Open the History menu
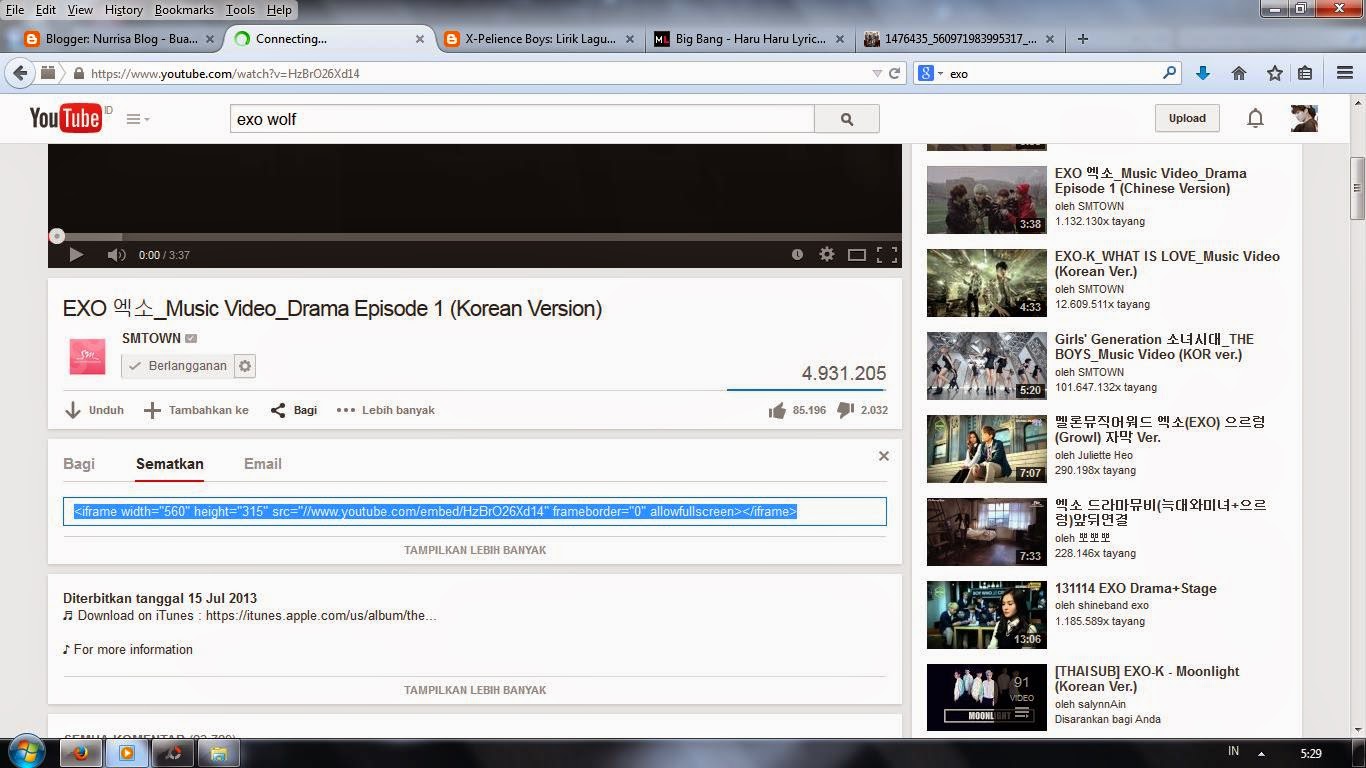This screenshot has height=768, width=1366. tap(123, 9)
